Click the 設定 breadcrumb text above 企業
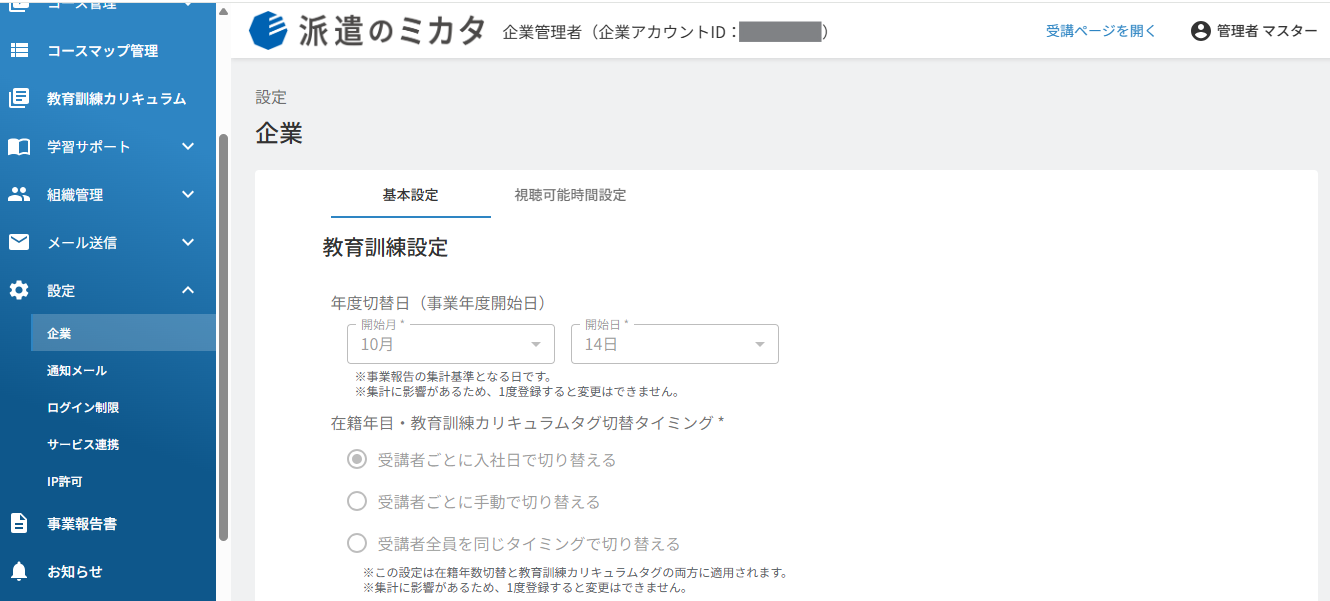The image size is (1330, 601). pos(271,97)
